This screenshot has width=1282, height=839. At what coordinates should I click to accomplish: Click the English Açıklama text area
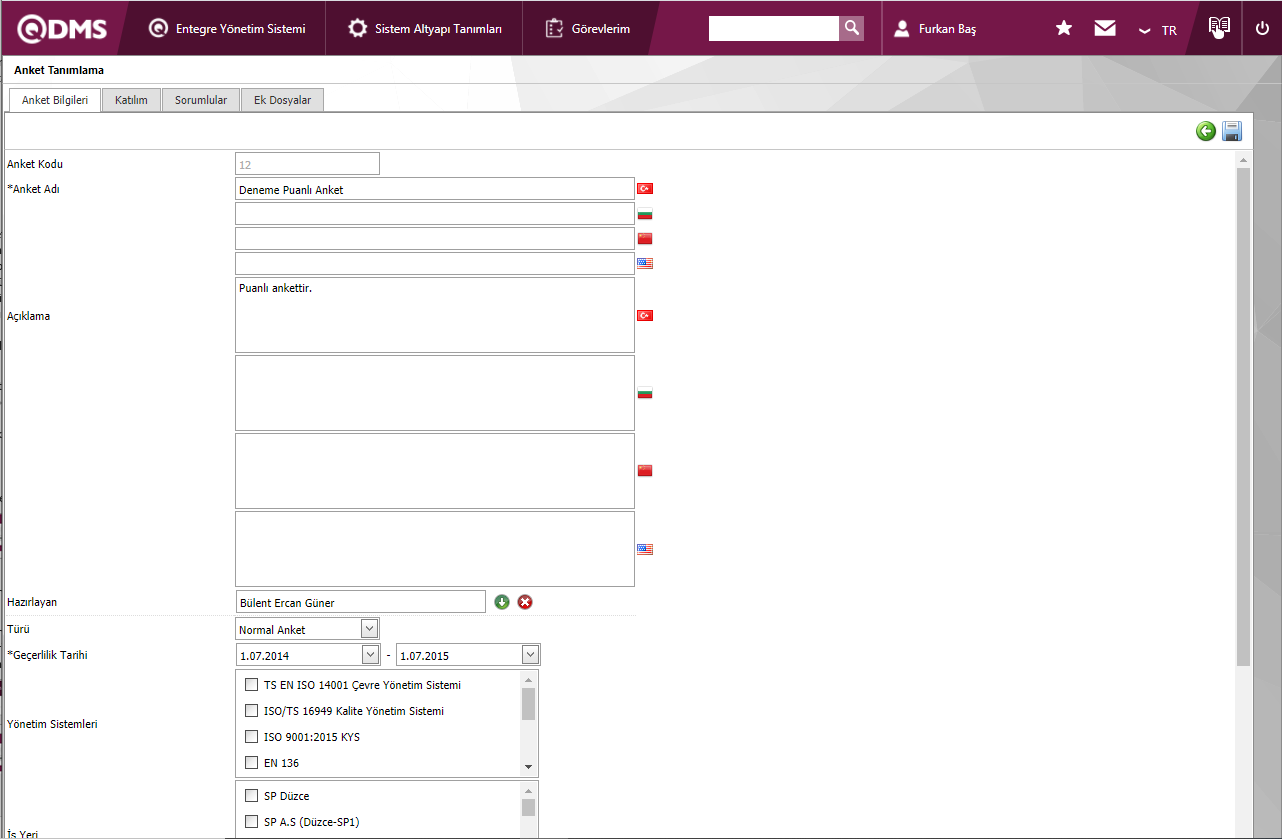[435, 549]
